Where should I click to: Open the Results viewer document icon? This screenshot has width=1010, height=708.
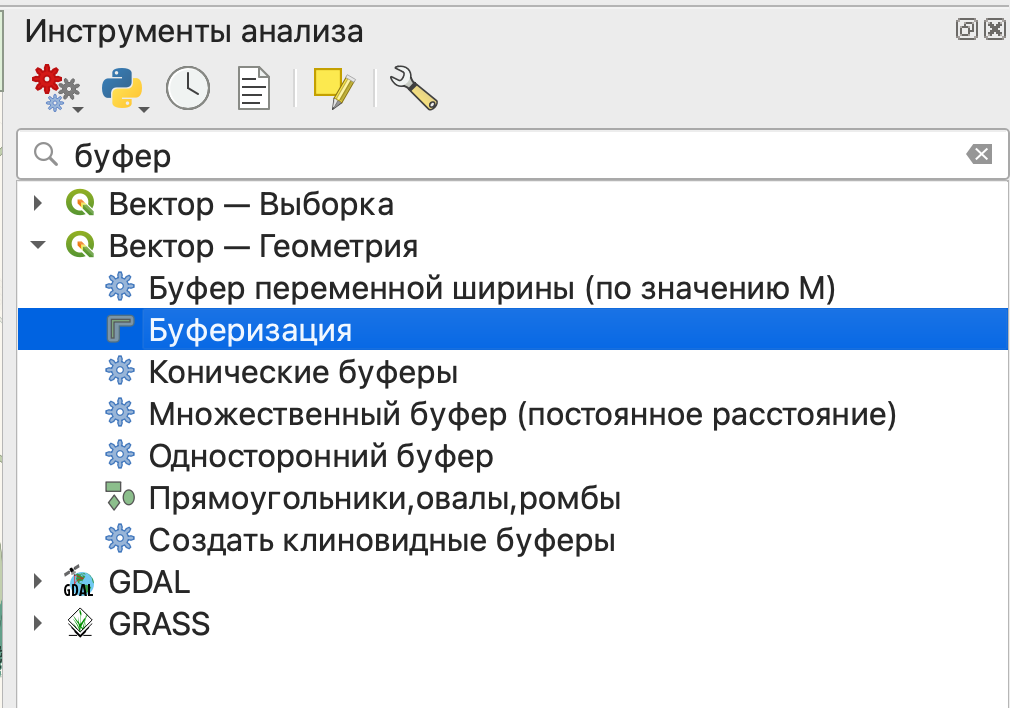253,89
